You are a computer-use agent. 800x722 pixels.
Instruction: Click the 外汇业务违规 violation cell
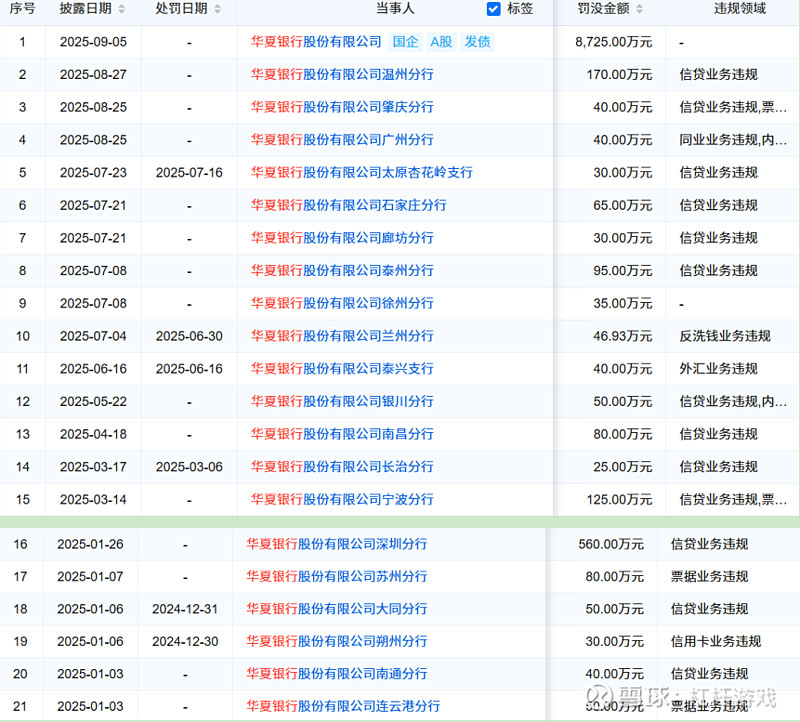pos(718,368)
